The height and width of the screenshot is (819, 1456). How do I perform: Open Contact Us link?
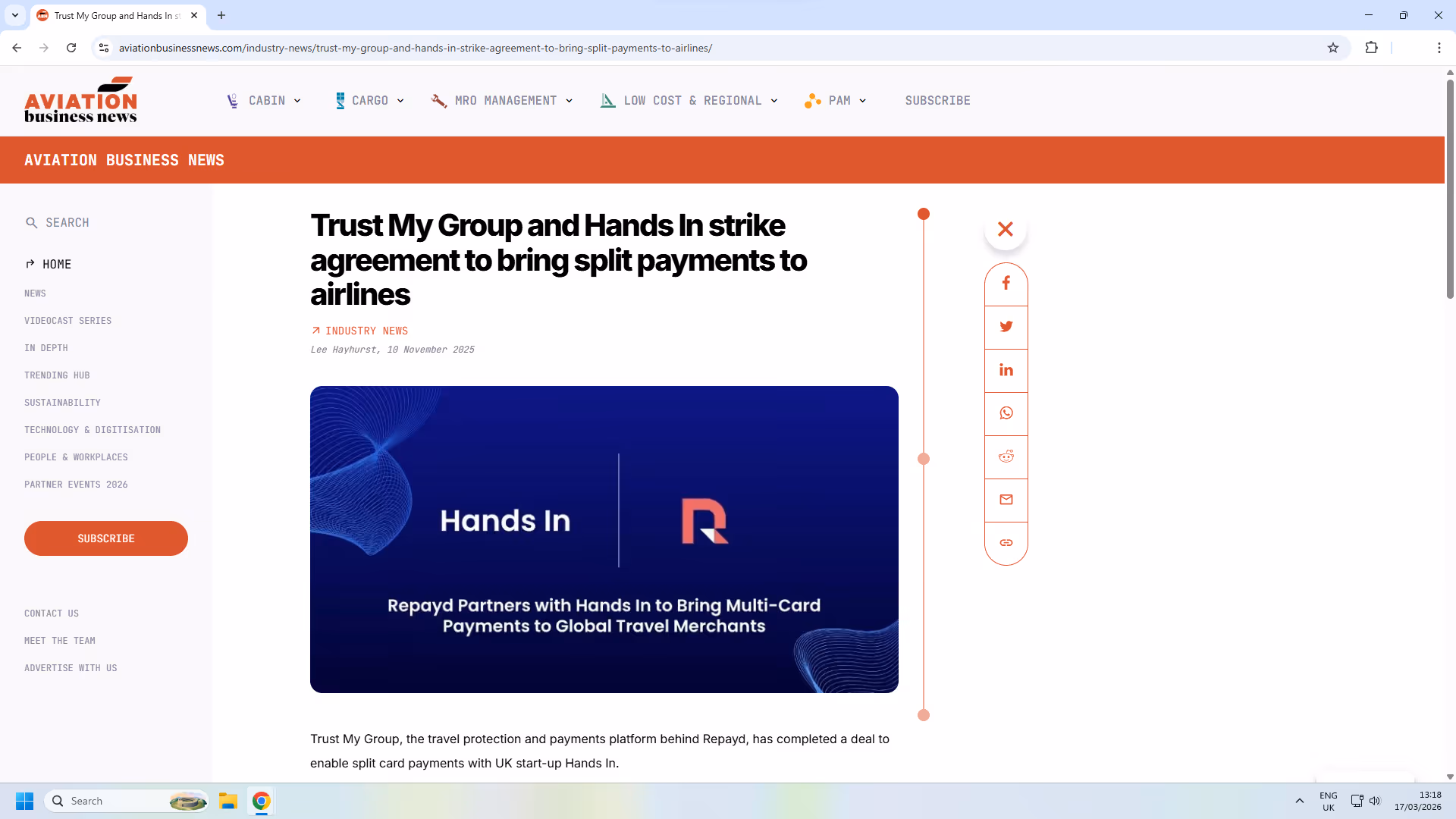point(52,613)
